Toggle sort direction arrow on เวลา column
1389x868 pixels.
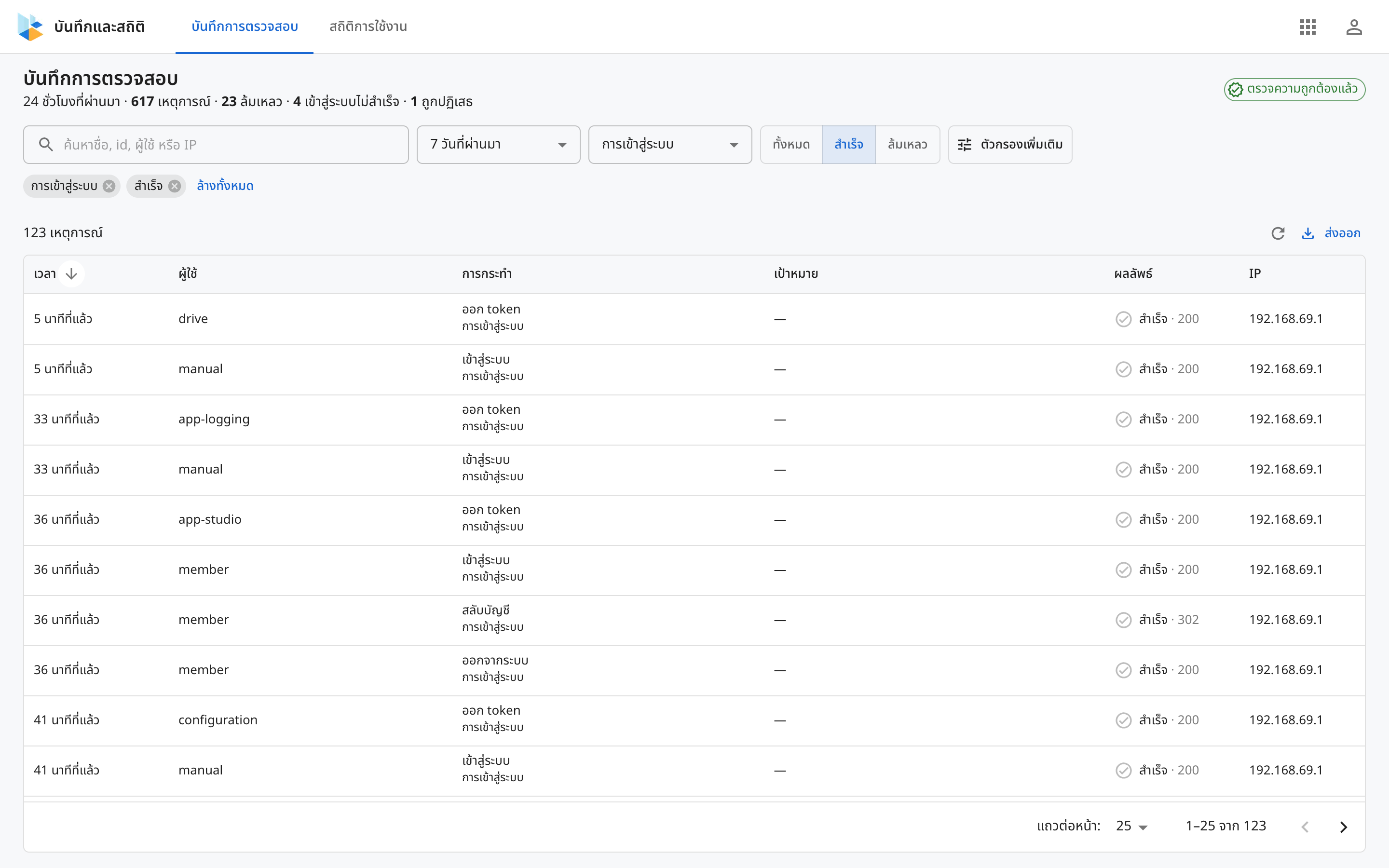(x=71, y=274)
